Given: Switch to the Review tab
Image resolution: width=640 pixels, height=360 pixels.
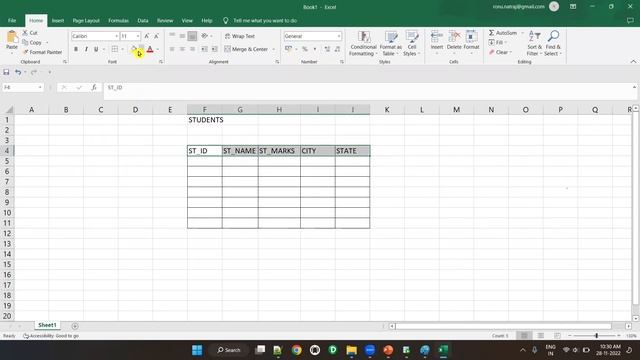Looking at the screenshot, I should click(x=165, y=20).
